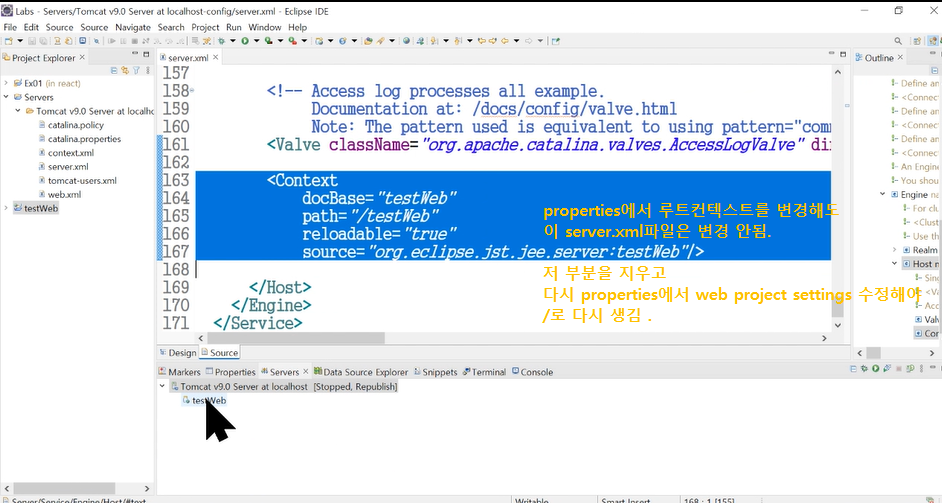The height and width of the screenshot is (503, 942).
Task: Switch to the Console tab
Action: (532, 372)
